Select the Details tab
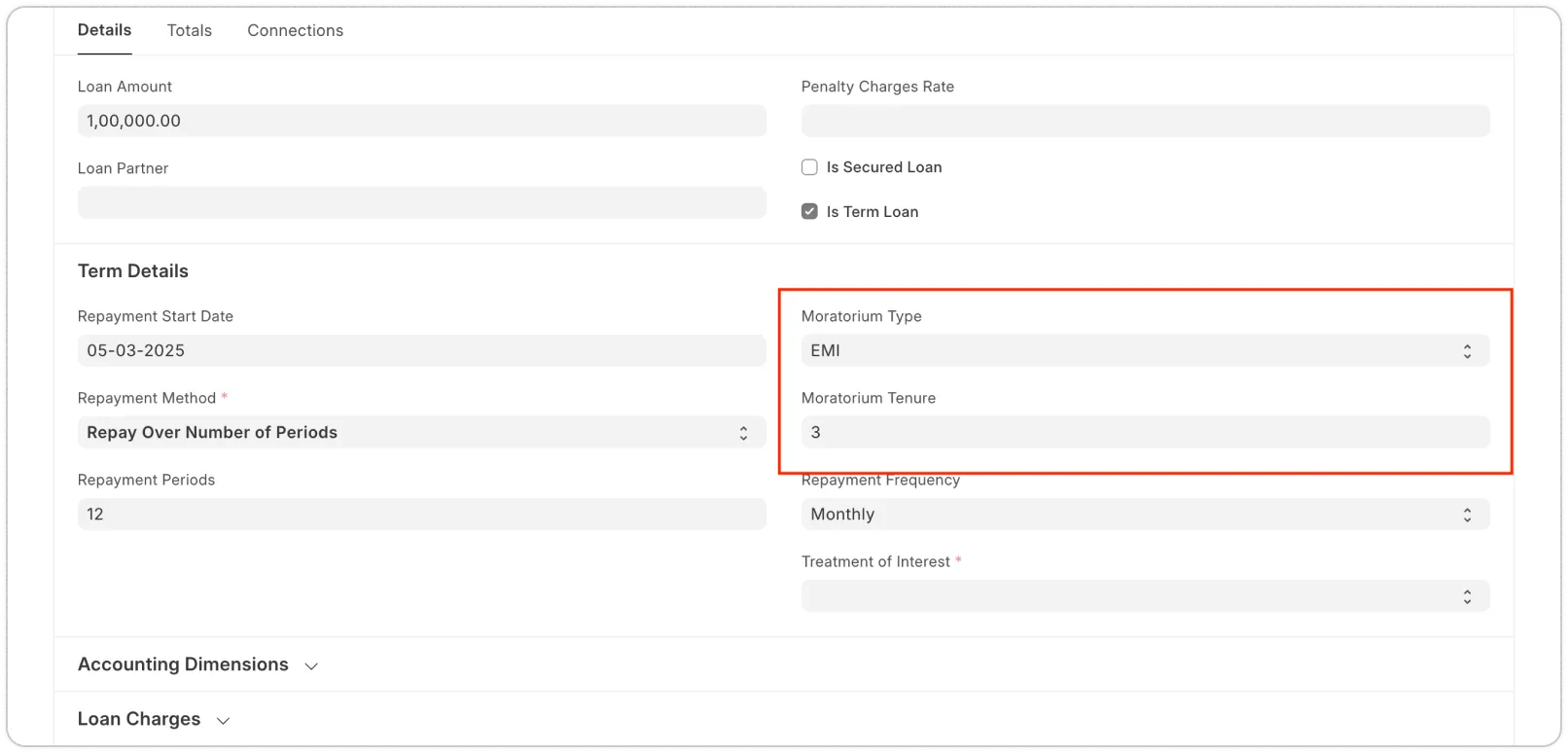This screenshot has height=753, width=1568. tap(104, 30)
